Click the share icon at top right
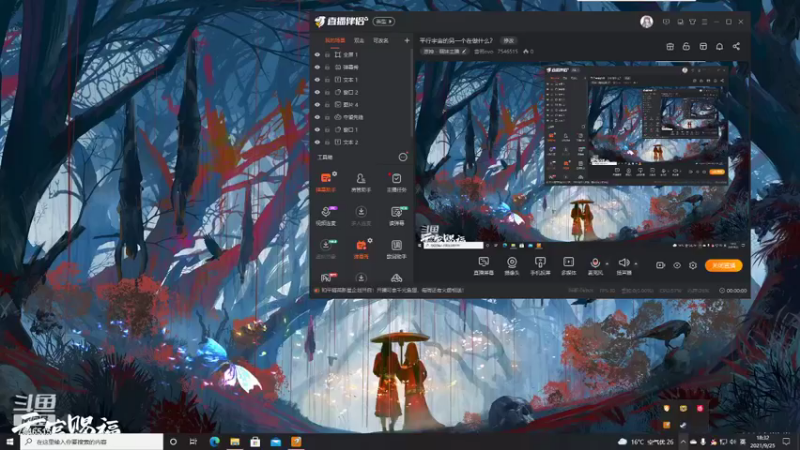 [736, 46]
